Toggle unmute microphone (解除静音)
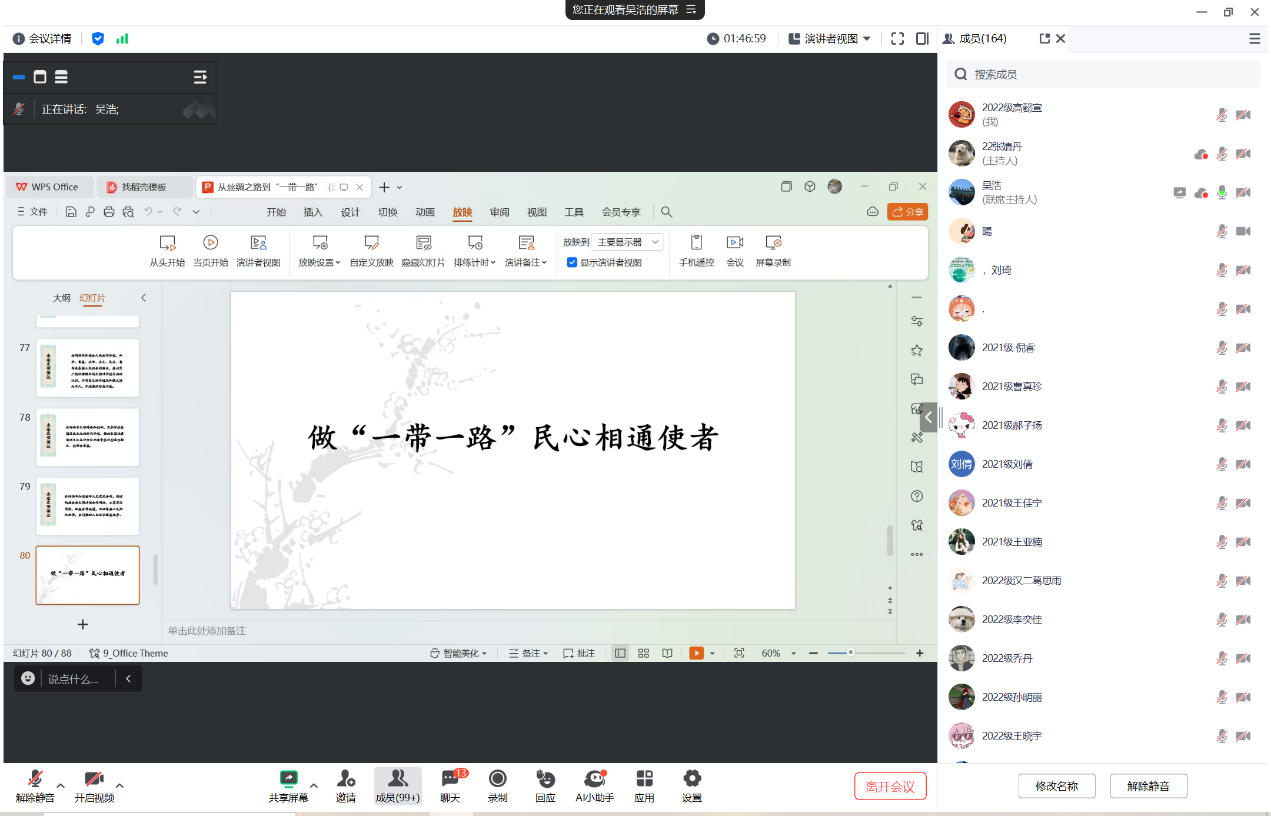1271x816 pixels. click(x=35, y=779)
